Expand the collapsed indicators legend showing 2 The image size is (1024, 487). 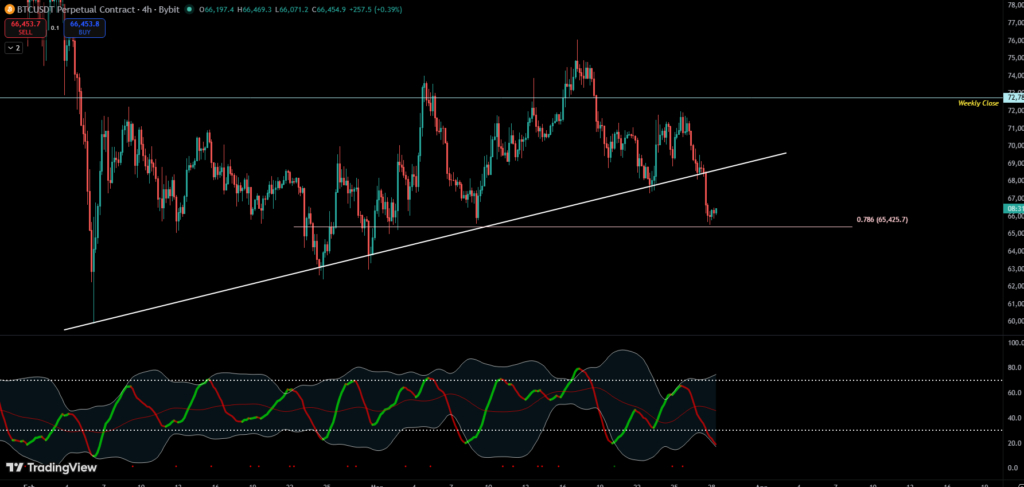[14, 48]
